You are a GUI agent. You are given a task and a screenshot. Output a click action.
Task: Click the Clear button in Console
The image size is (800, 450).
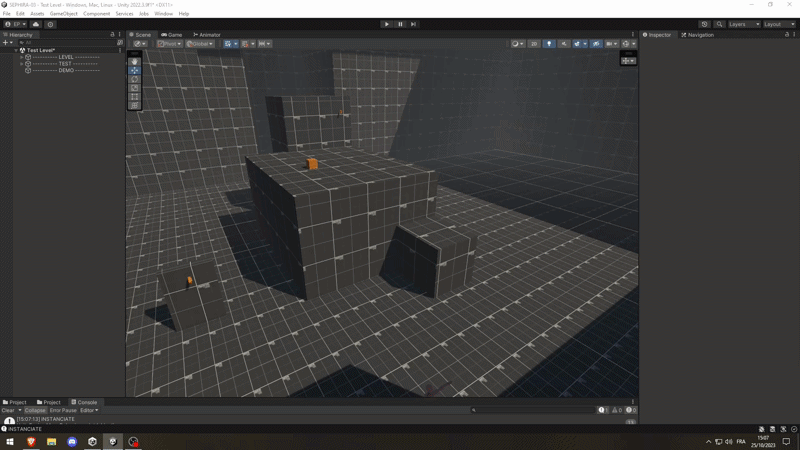click(7, 410)
